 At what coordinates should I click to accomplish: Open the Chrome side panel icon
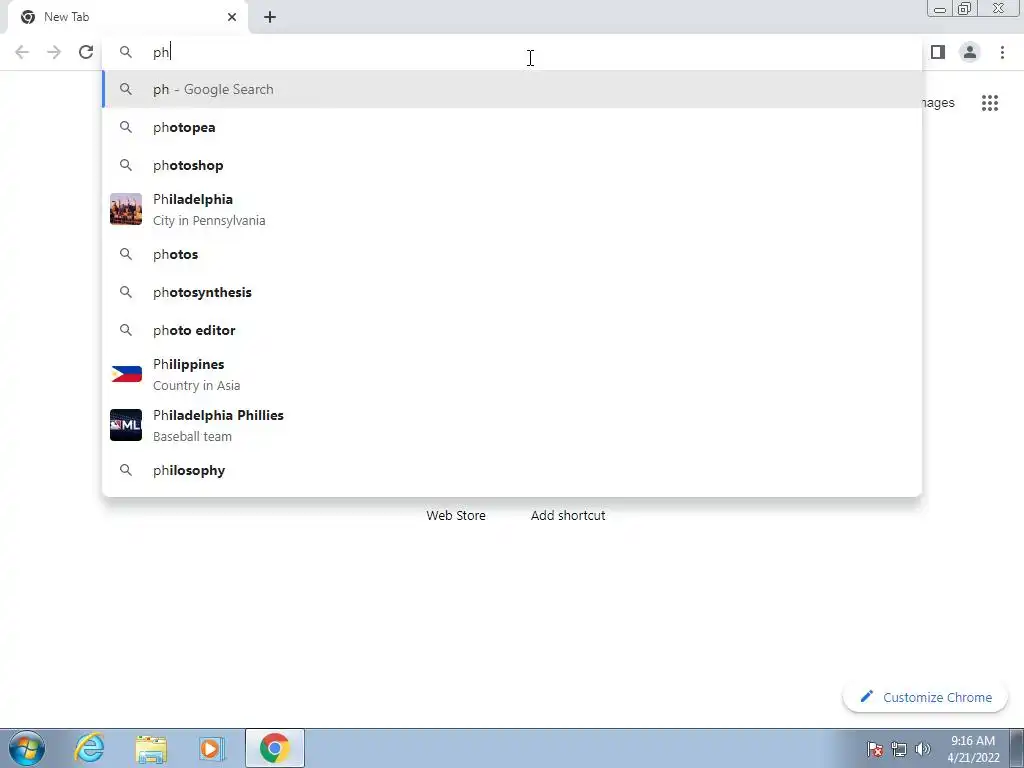coord(938,52)
